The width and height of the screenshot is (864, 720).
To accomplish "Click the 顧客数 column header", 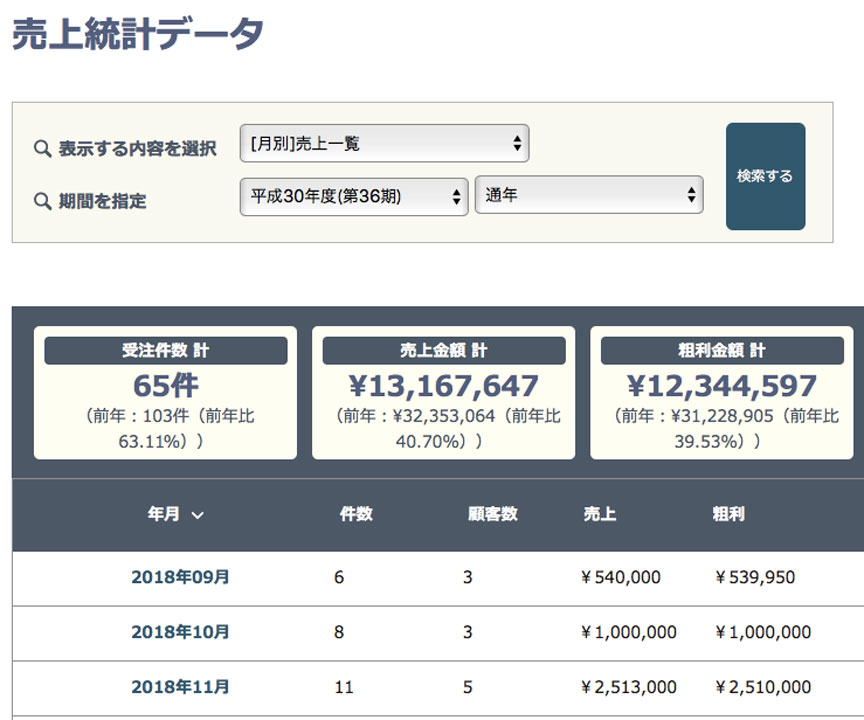I will (493, 514).
